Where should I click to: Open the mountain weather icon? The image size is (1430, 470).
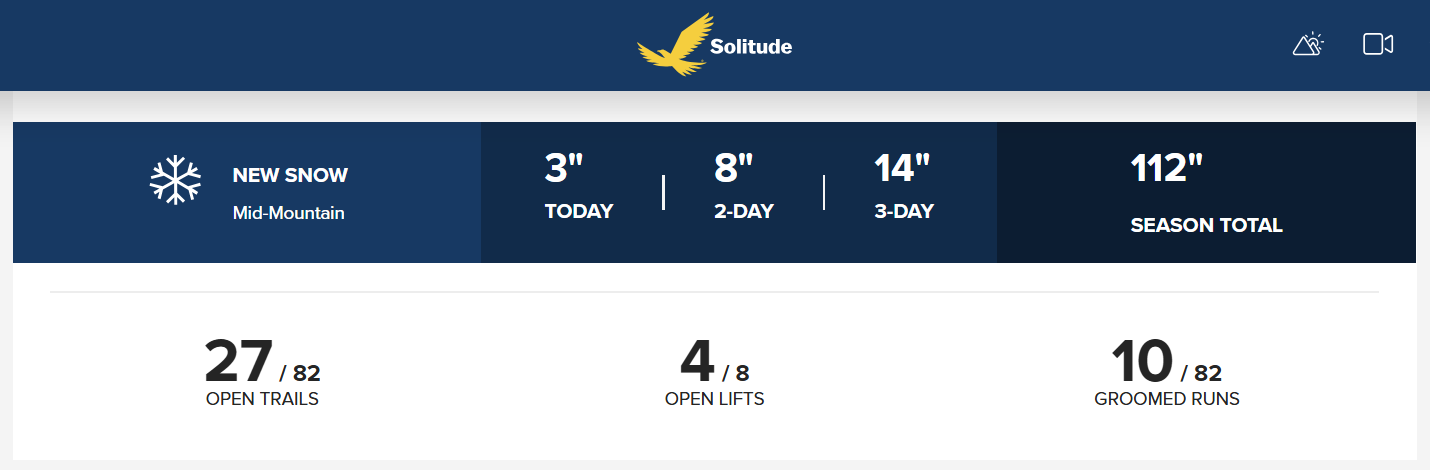[1308, 44]
